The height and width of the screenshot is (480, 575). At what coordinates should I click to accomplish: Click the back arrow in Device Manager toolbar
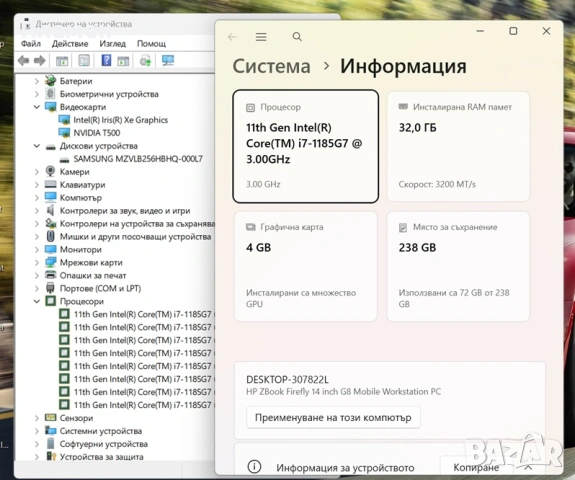[x=23, y=61]
